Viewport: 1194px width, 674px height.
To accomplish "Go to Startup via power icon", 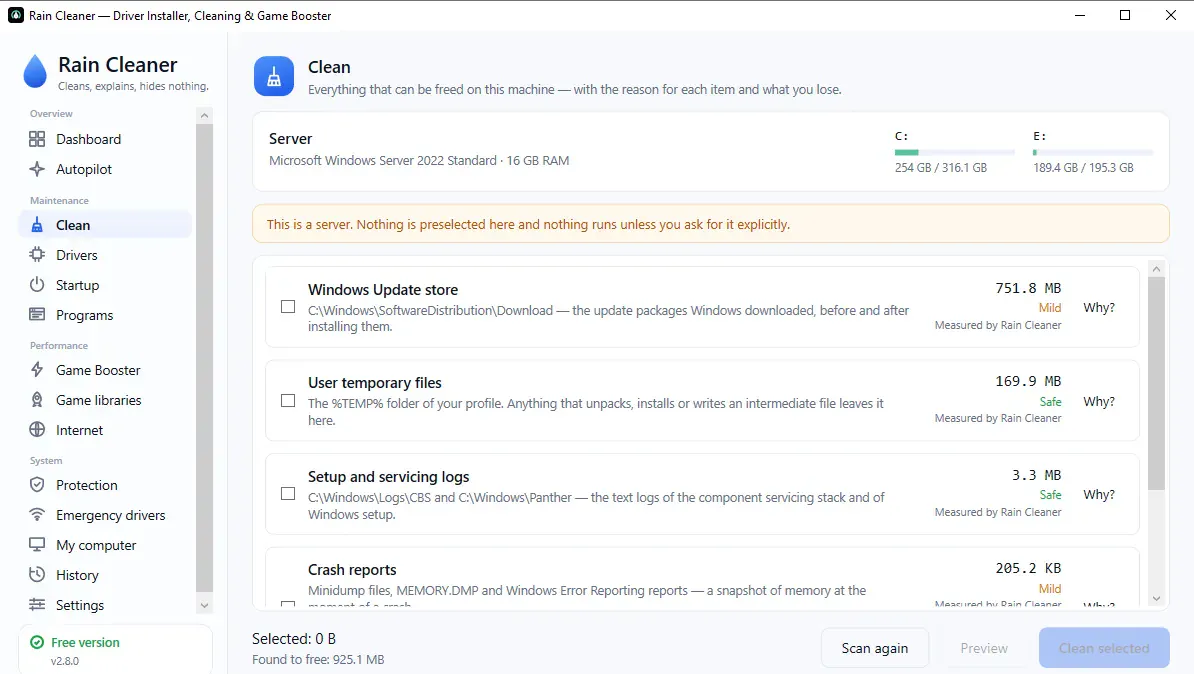I will coord(37,285).
